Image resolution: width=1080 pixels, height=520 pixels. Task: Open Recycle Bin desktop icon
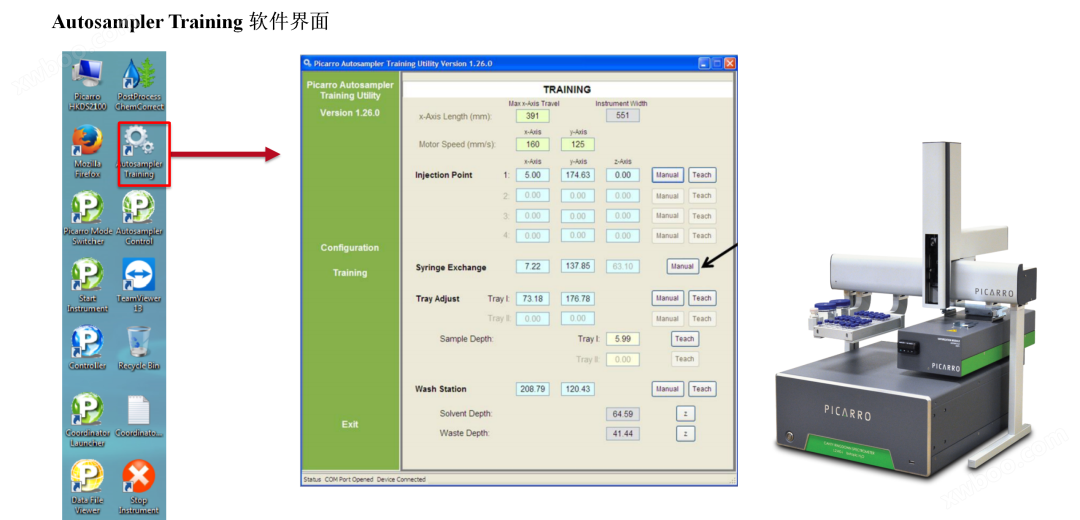139,348
